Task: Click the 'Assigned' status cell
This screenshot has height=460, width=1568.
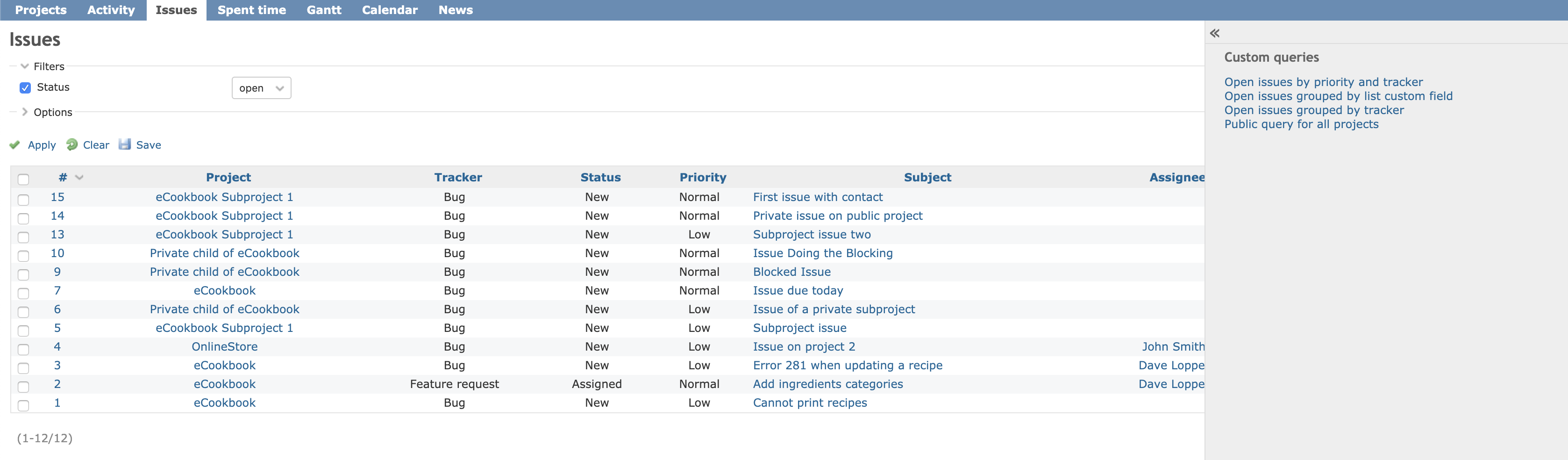Action: (x=597, y=384)
